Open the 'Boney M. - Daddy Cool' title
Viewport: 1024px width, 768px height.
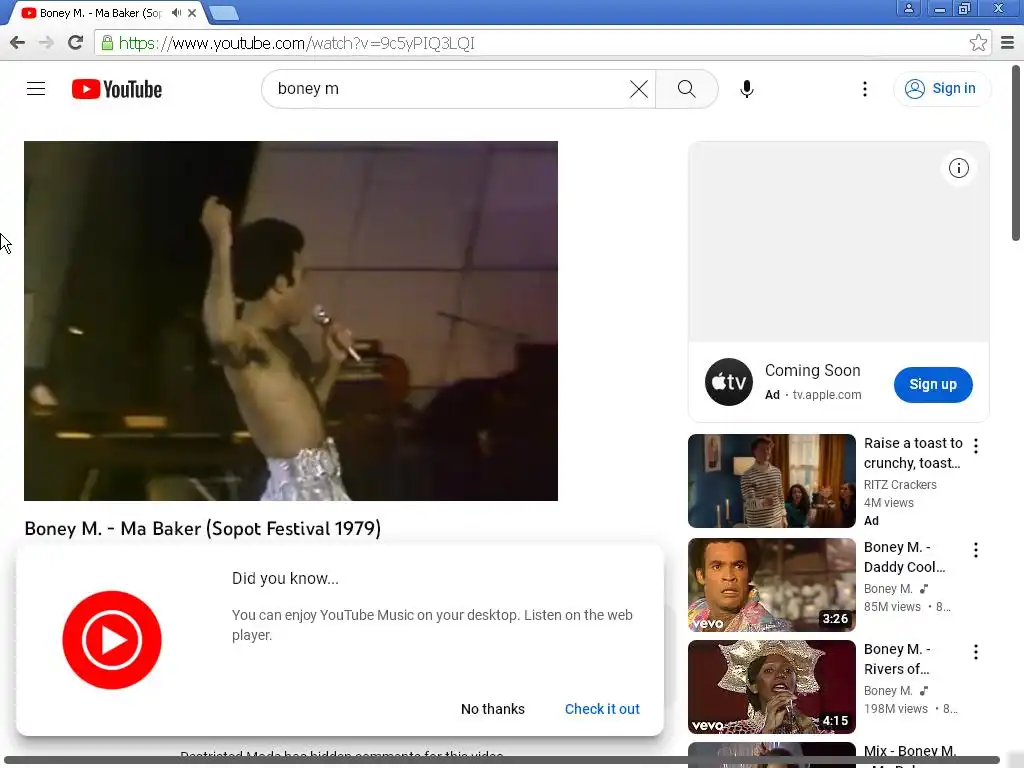point(904,557)
